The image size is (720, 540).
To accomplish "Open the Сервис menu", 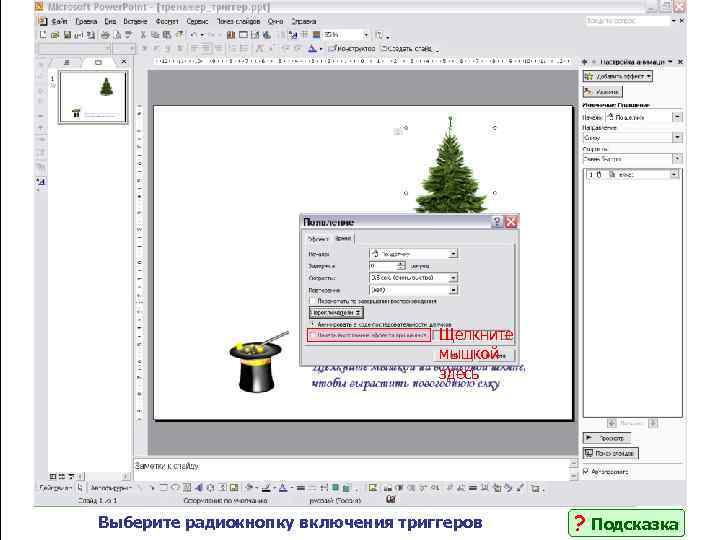I will (x=197, y=22).
